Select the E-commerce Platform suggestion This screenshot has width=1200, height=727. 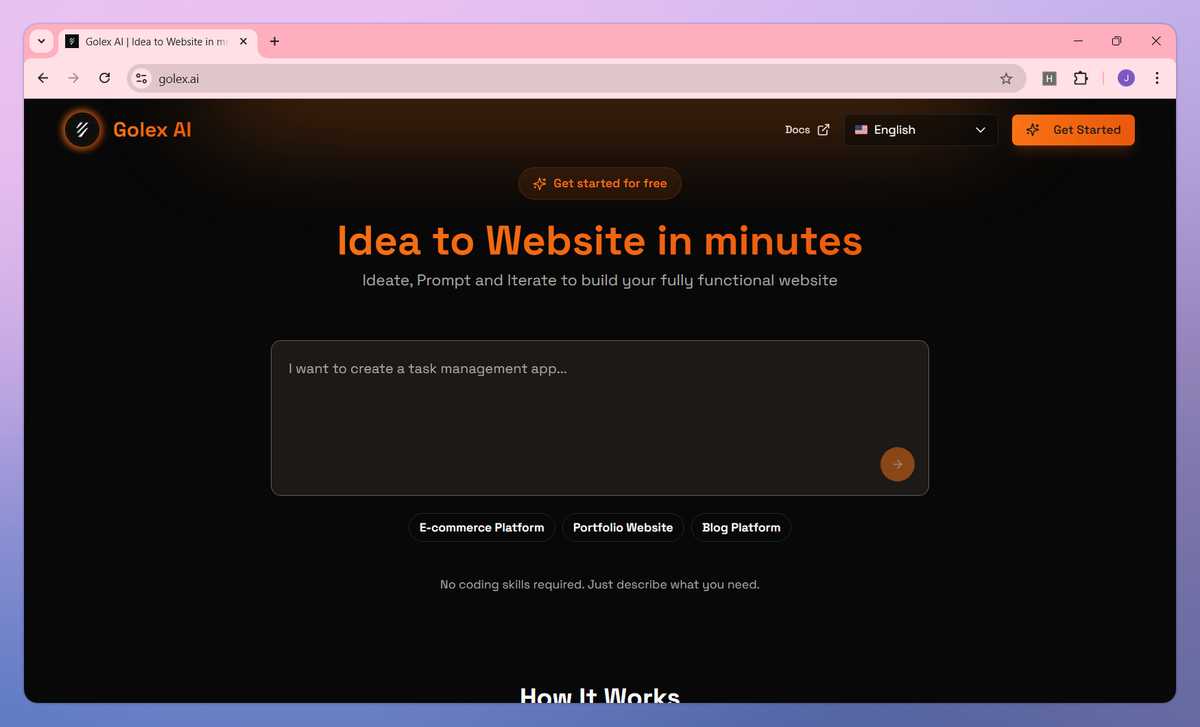pyautogui.click(x=481, y=527)
